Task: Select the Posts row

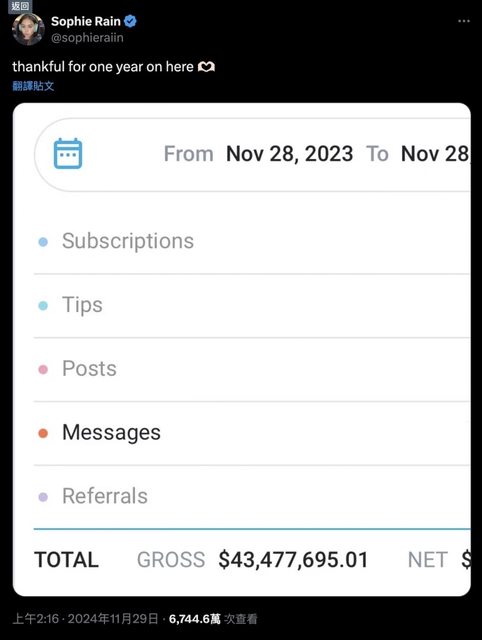Action: (x=252, y=369)
